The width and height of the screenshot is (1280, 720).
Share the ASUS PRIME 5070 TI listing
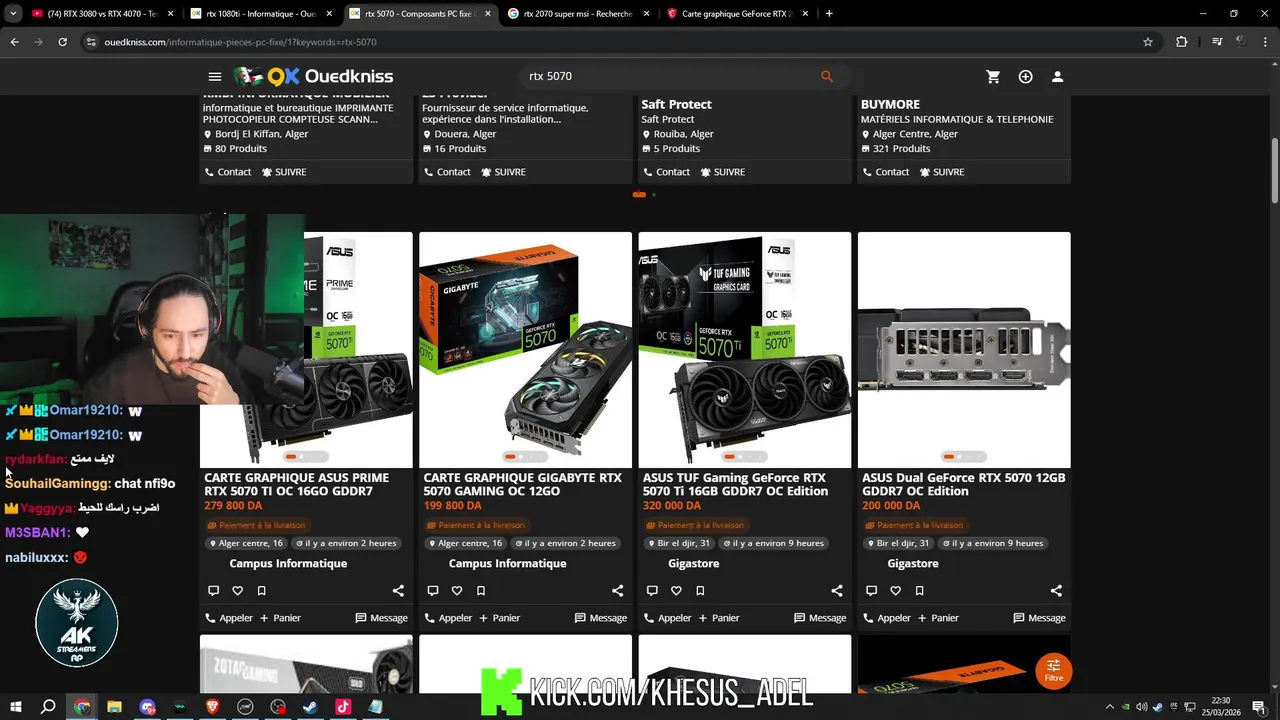click(x=398, y=591)
